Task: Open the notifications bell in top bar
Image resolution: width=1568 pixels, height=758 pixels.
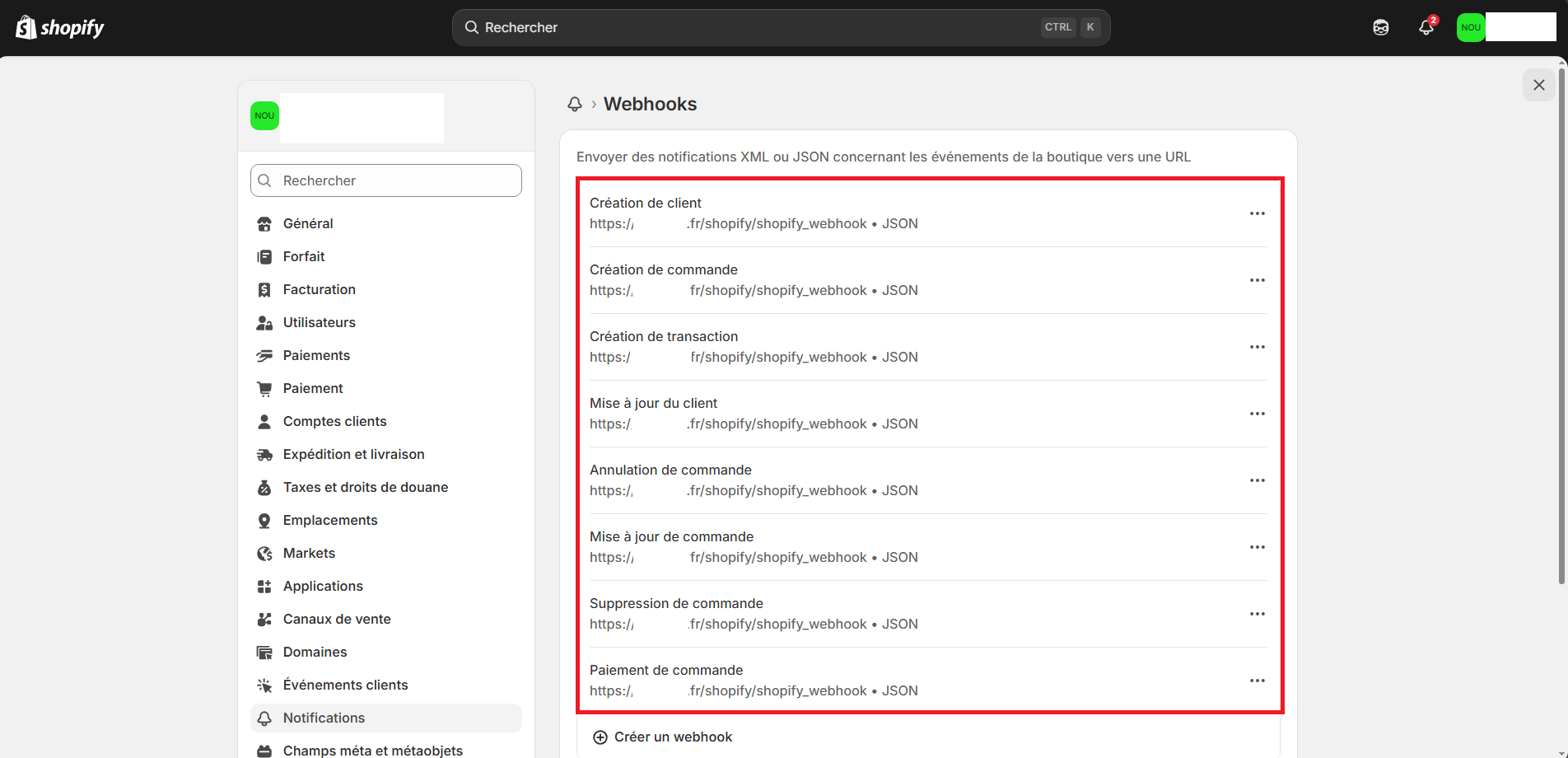Action: coord(1426,27)
